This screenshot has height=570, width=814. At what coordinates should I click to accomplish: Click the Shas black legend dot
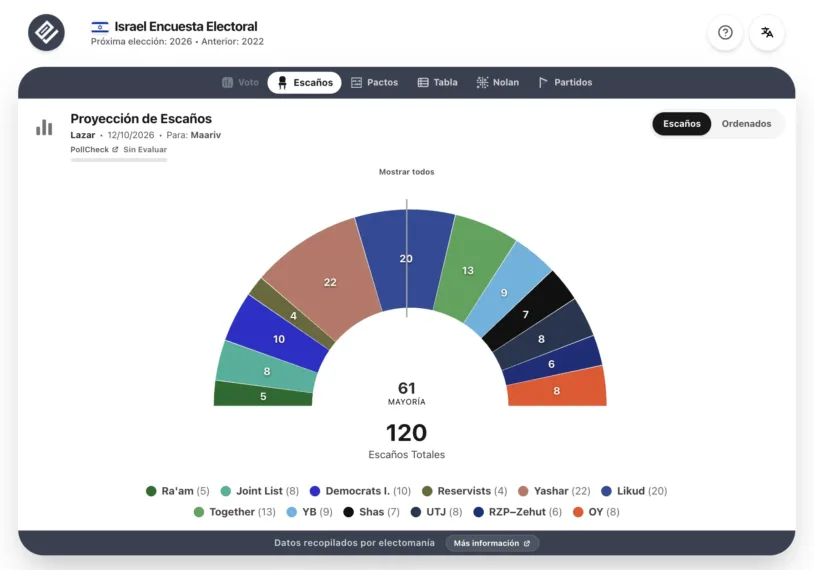click(x=348, y=512)
